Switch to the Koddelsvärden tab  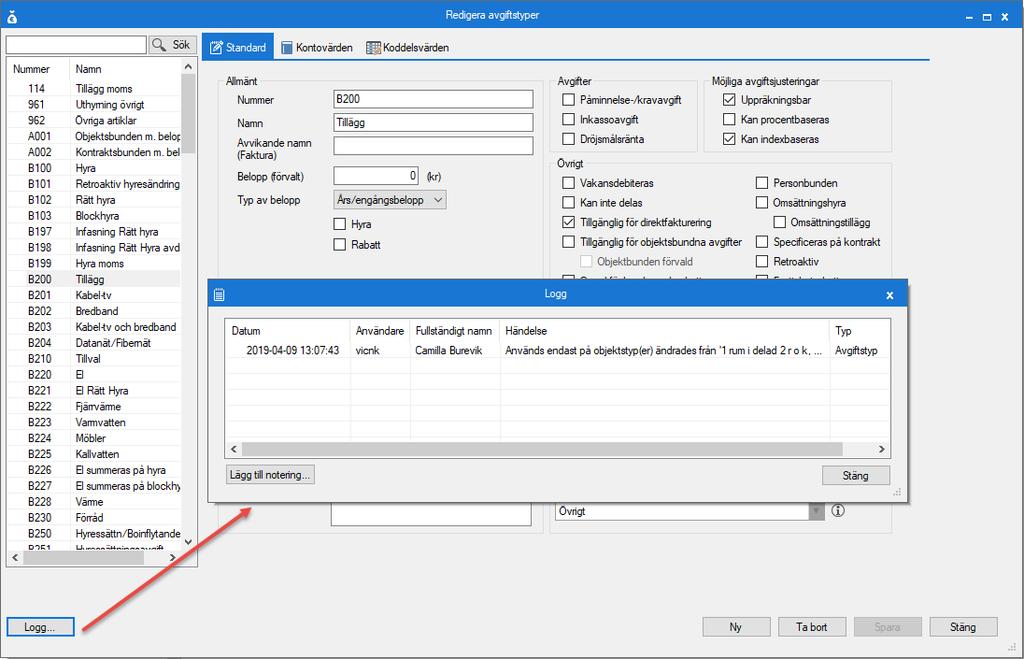click(408, 48)
